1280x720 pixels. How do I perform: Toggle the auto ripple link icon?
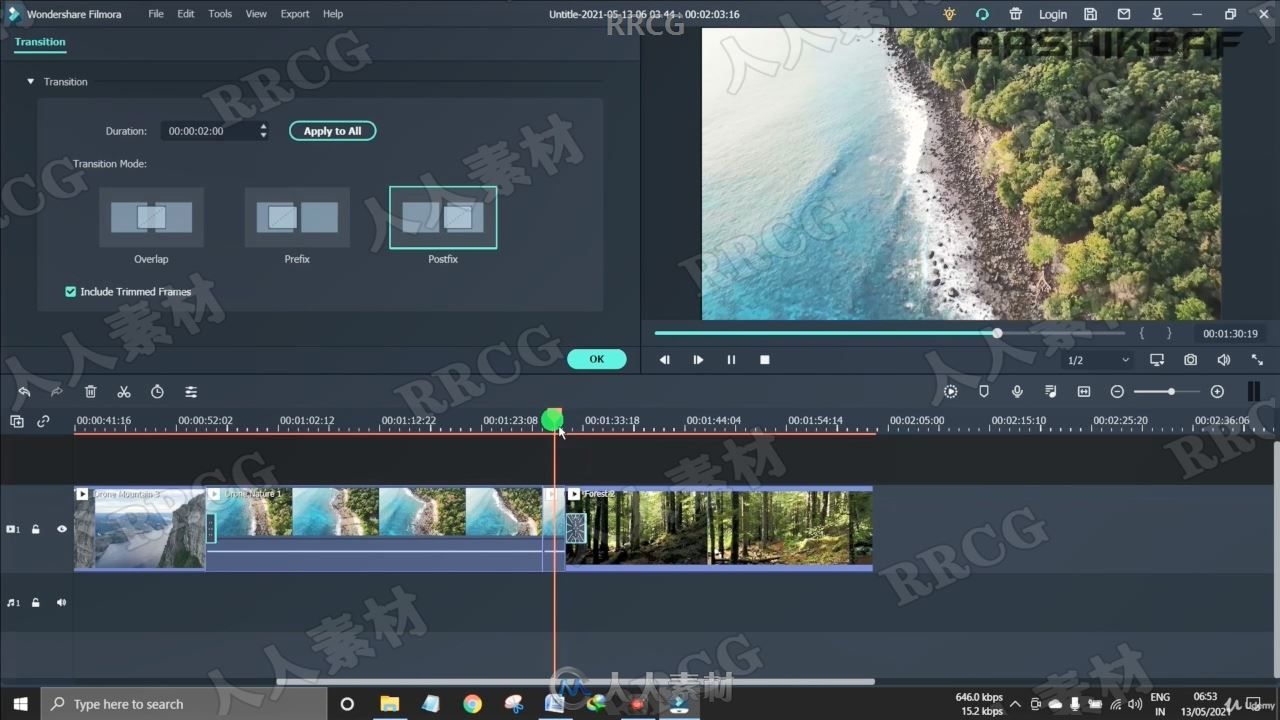pyautogui.click(x=43, y=422)
